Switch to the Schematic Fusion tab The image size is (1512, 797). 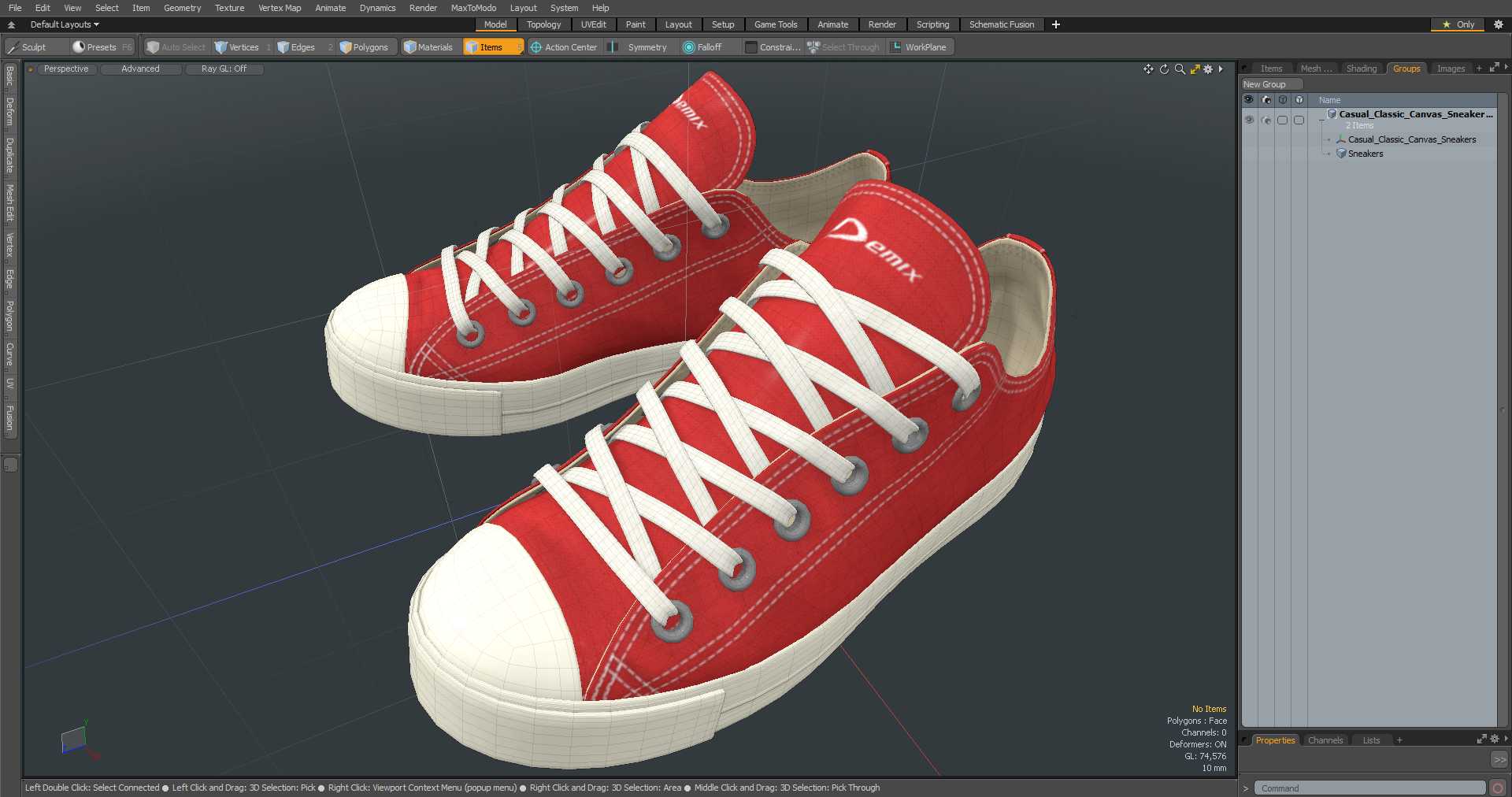coord(1002,24)
